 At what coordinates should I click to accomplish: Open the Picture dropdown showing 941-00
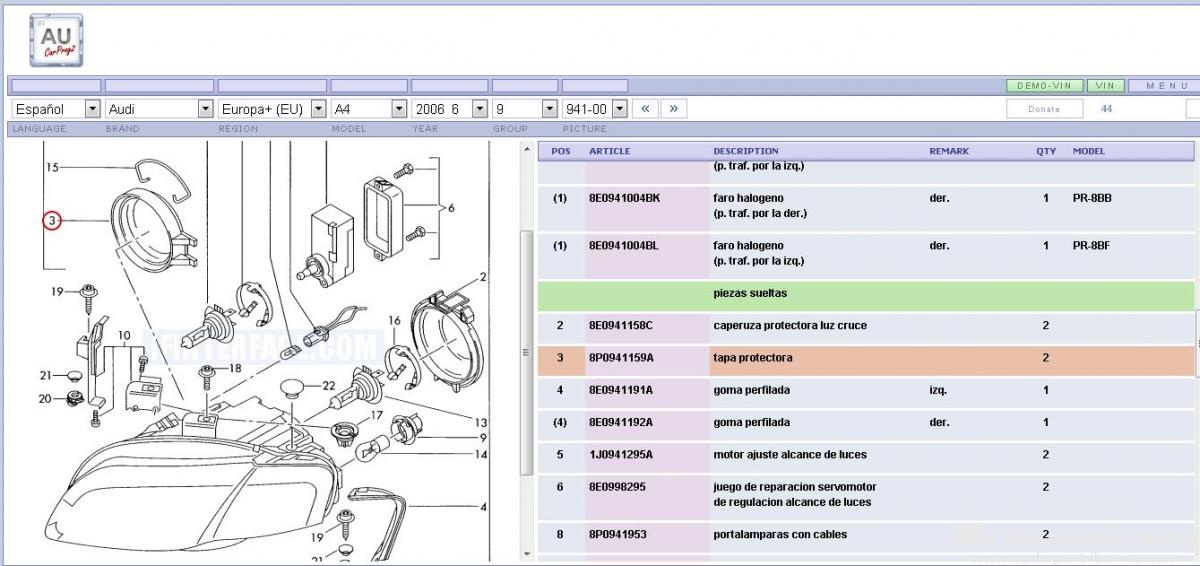[x=595, y=108]
